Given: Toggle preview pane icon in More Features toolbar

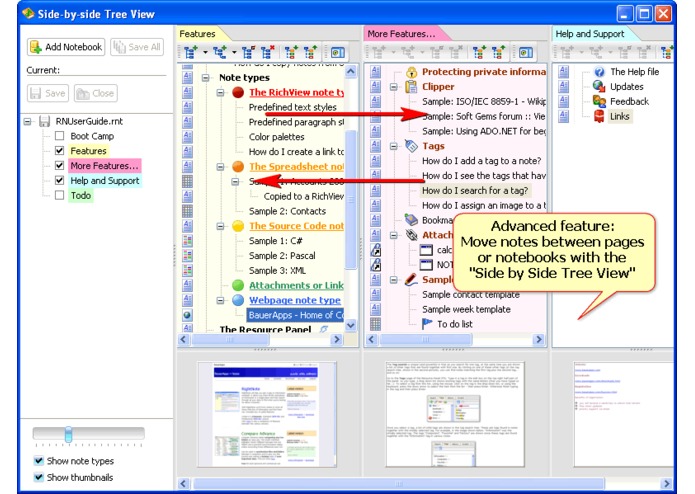Looking at the screenshot, I should pyautogui.click(x=525, y=53).
